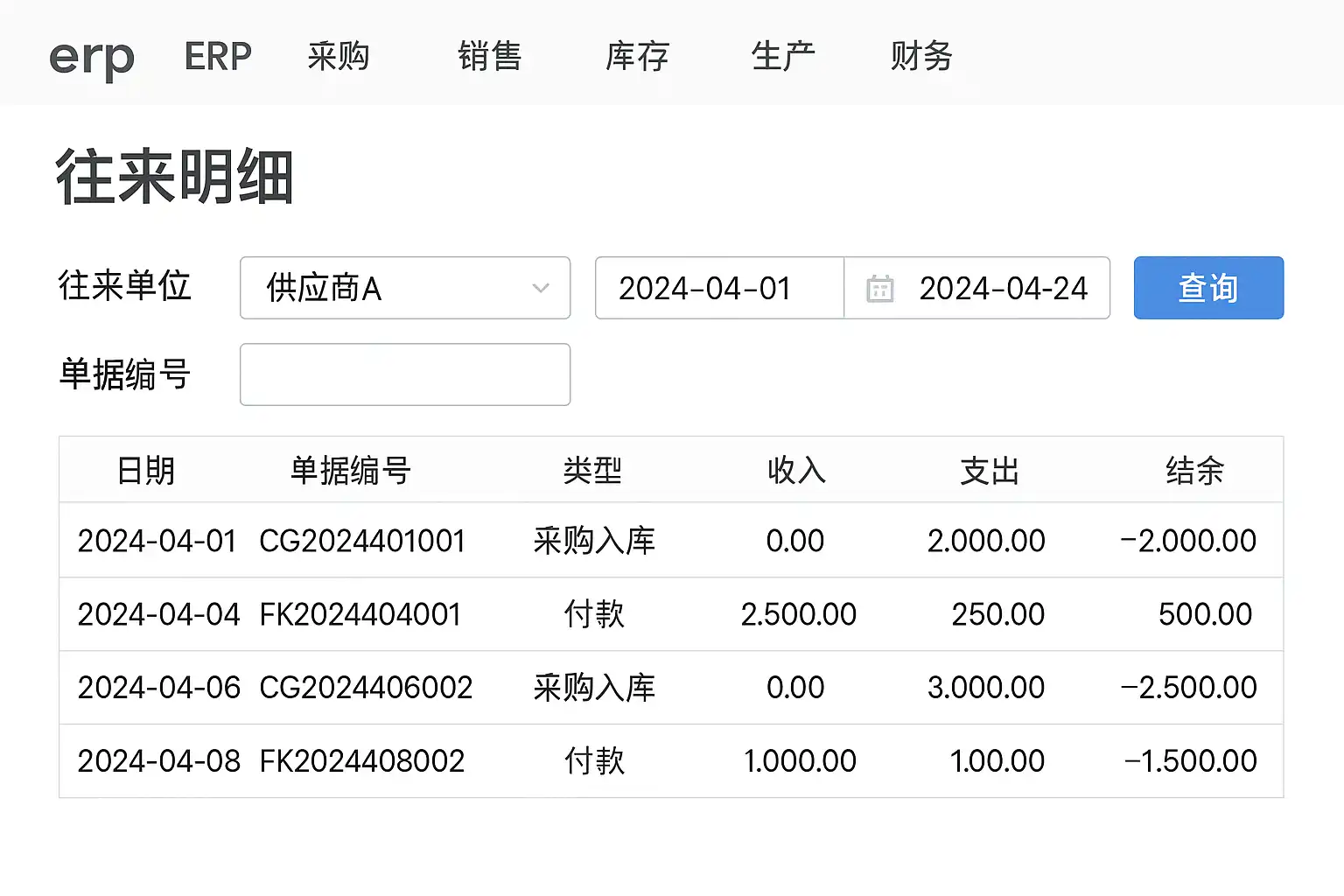Open the 销售 menu

tap(490, 56)
